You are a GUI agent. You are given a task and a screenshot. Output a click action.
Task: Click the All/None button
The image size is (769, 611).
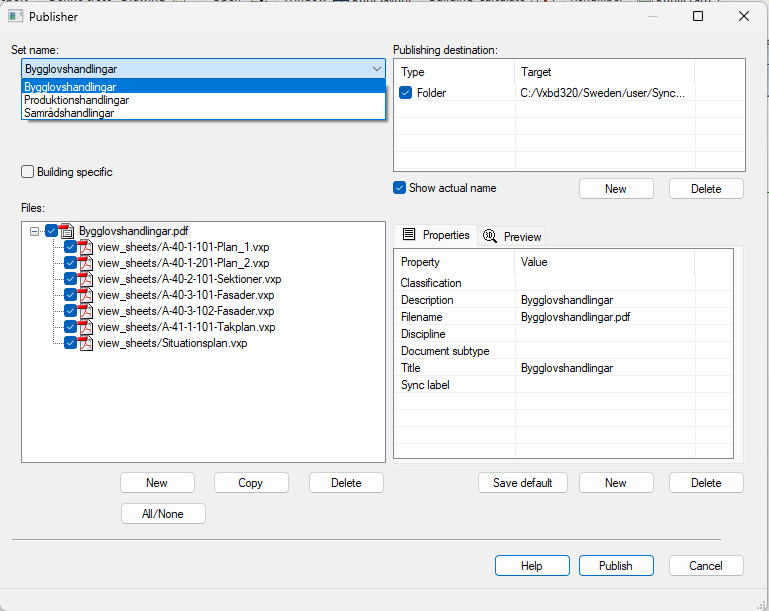pyautogui.click(x=163, y=513)
